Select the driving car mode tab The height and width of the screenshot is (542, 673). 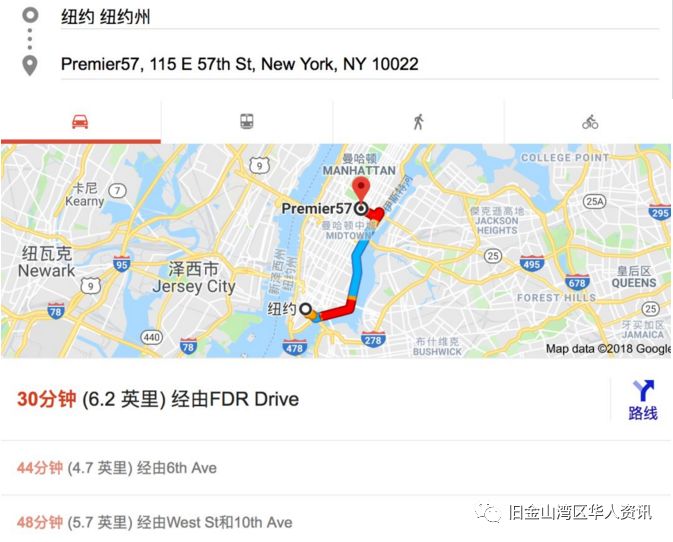[80, 122]
